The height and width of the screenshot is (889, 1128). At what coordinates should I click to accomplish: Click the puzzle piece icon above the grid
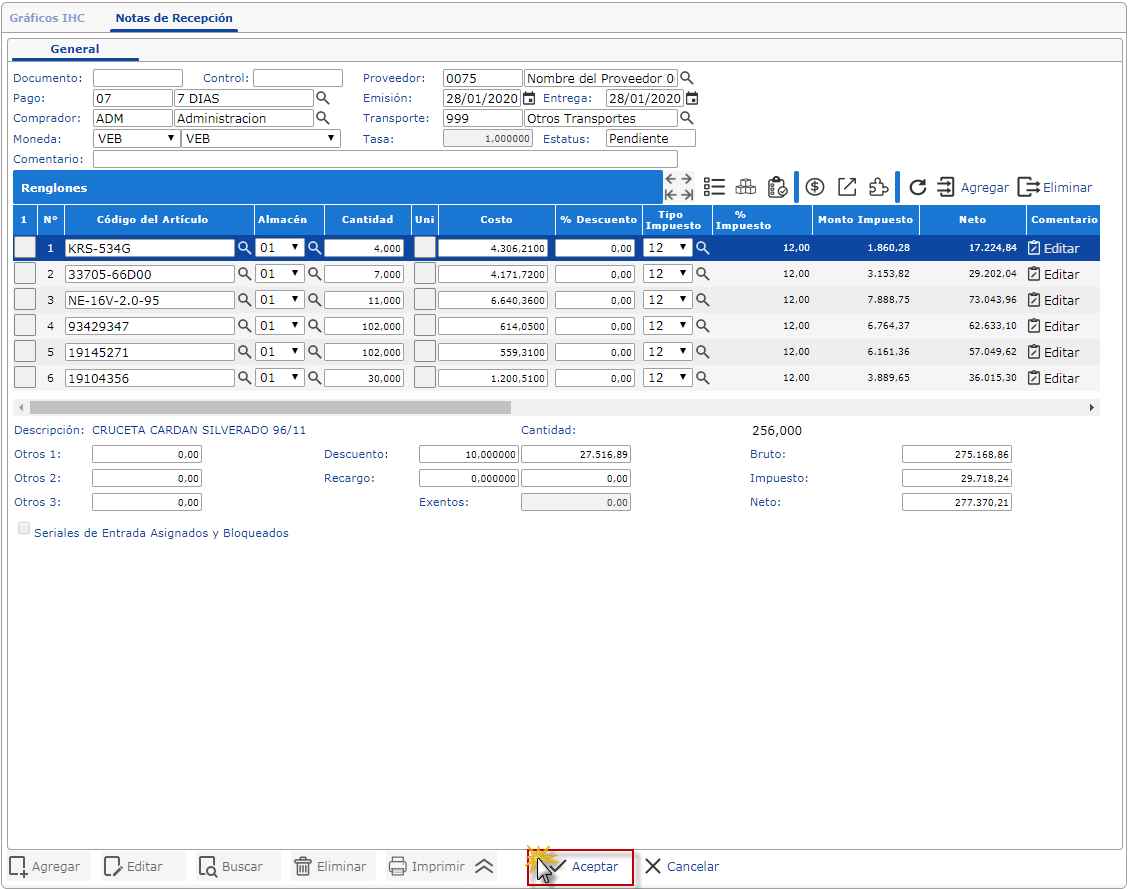coord(878,187)
